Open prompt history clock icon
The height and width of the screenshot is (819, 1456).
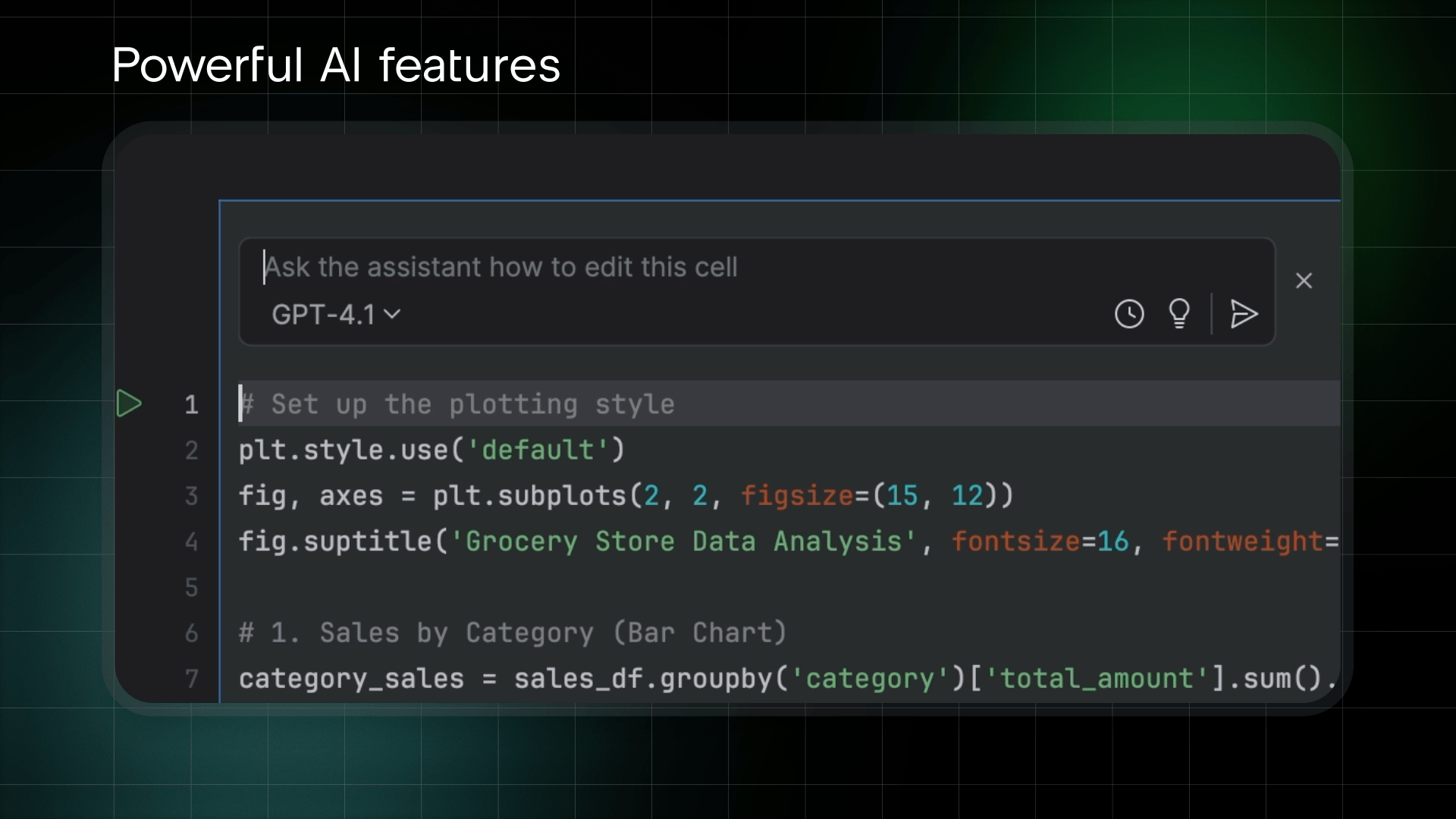(x=1129, y=314)
